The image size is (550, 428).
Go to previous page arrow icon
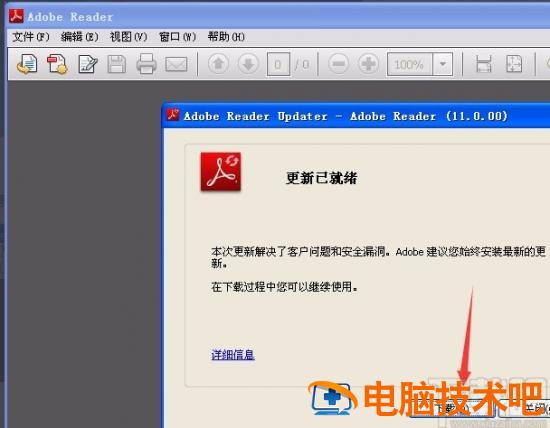point(219,64)
